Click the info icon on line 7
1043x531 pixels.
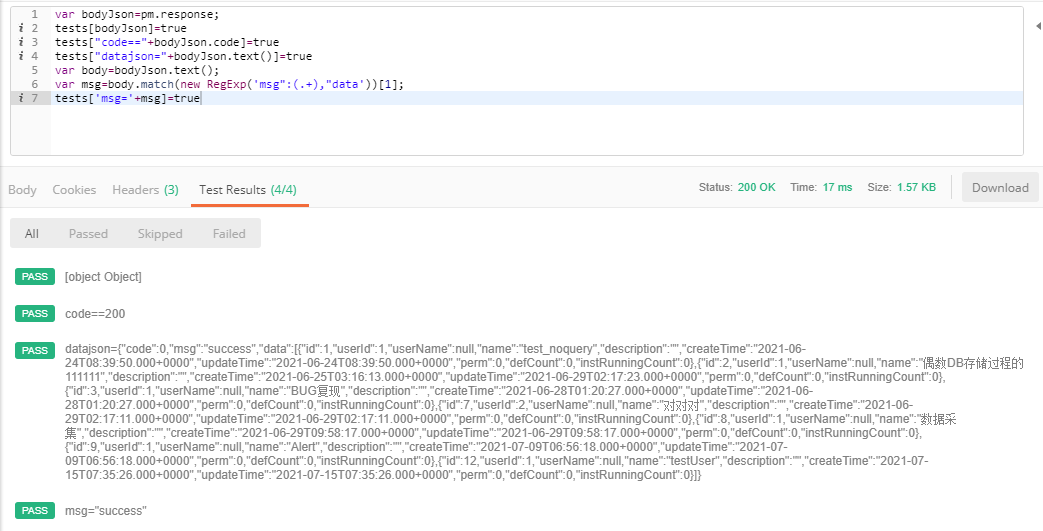coord(21,98)
